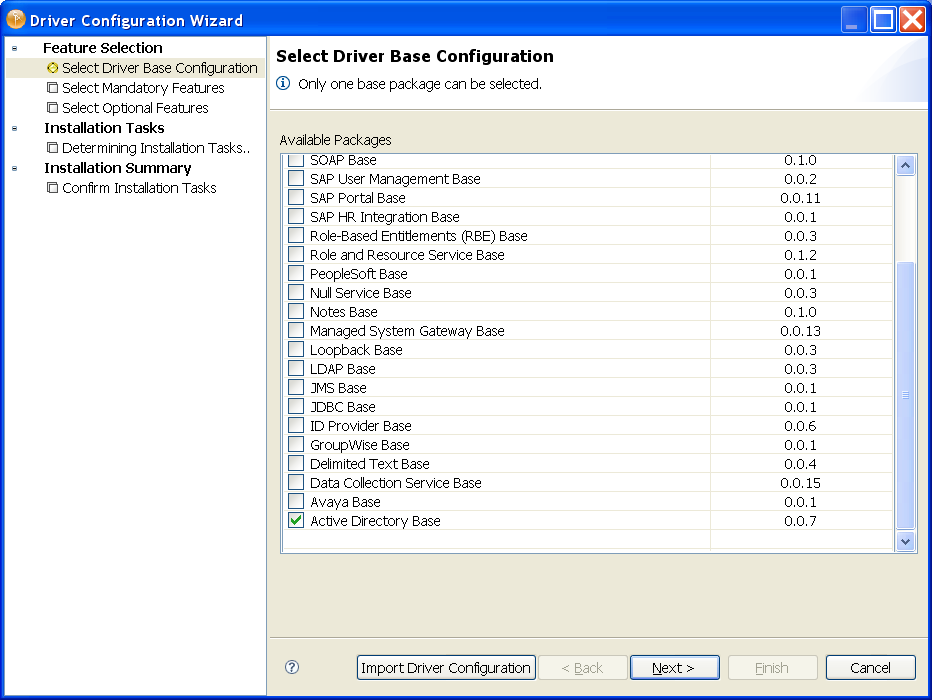Check the Delimited Text Base checkbox
932x700 pixels.
296,464
